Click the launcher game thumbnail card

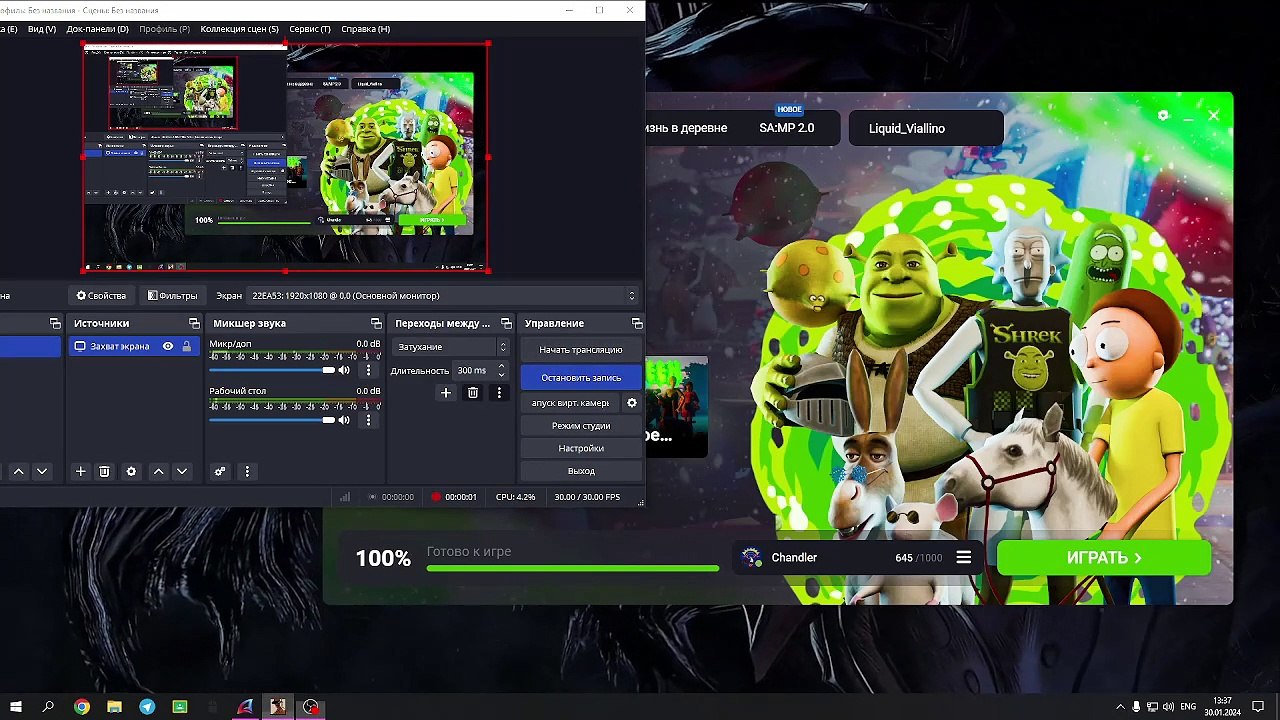(x=677, y=407)
